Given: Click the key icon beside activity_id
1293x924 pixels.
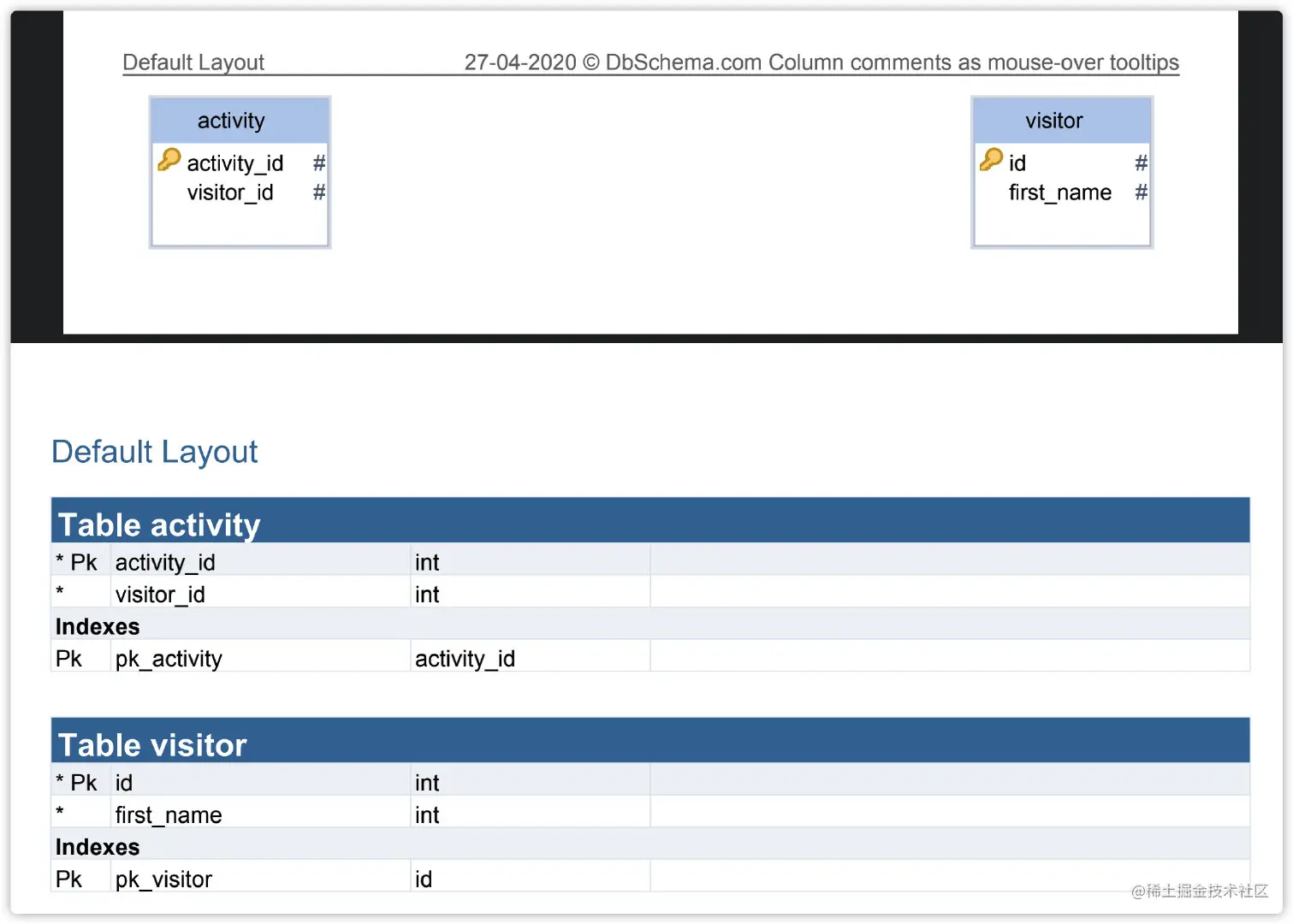Looking at the screenshot, I should pyautogui.click(x=169, y=159).
